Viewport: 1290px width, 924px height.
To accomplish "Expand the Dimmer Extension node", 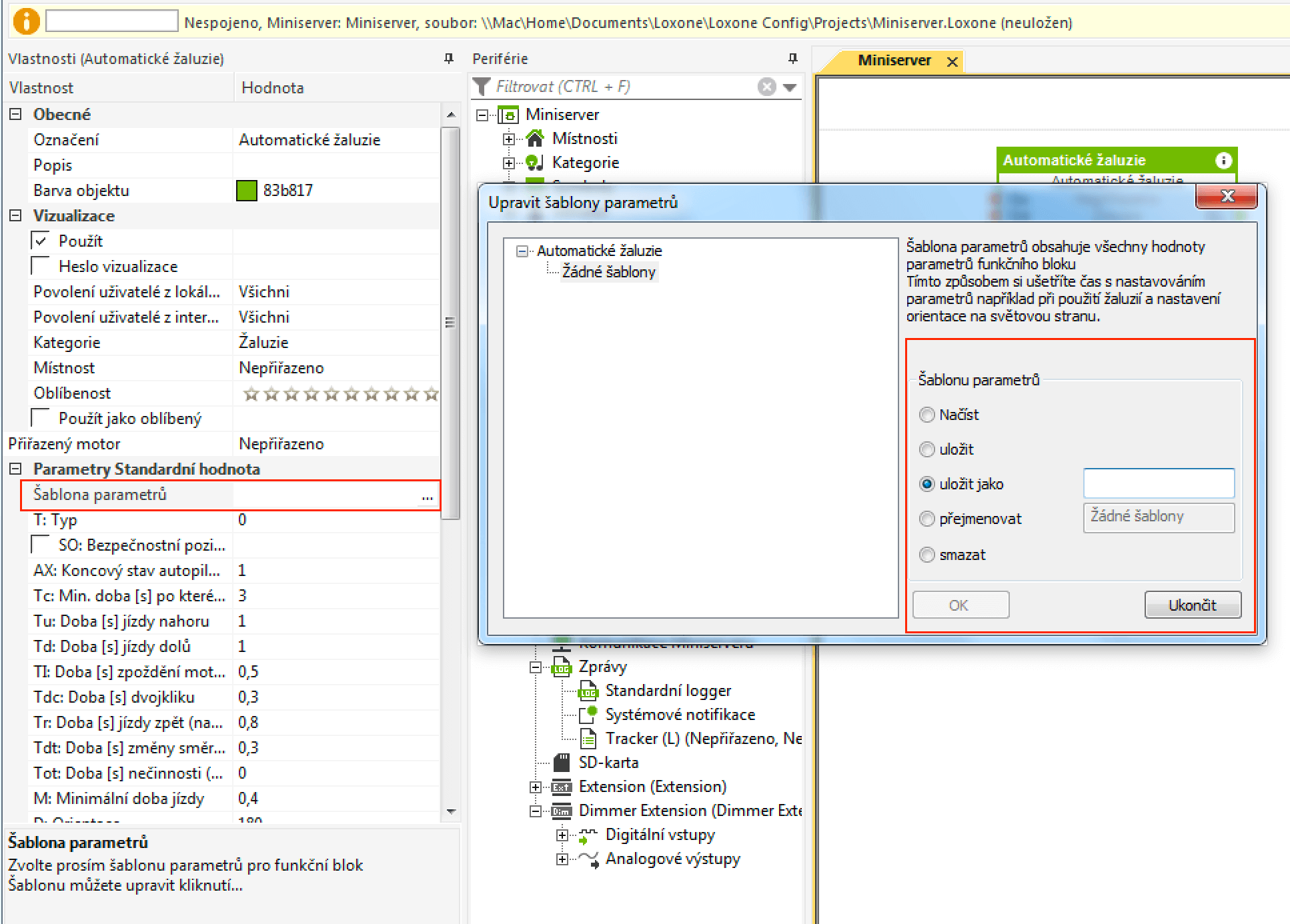I will tap(534, 811).
